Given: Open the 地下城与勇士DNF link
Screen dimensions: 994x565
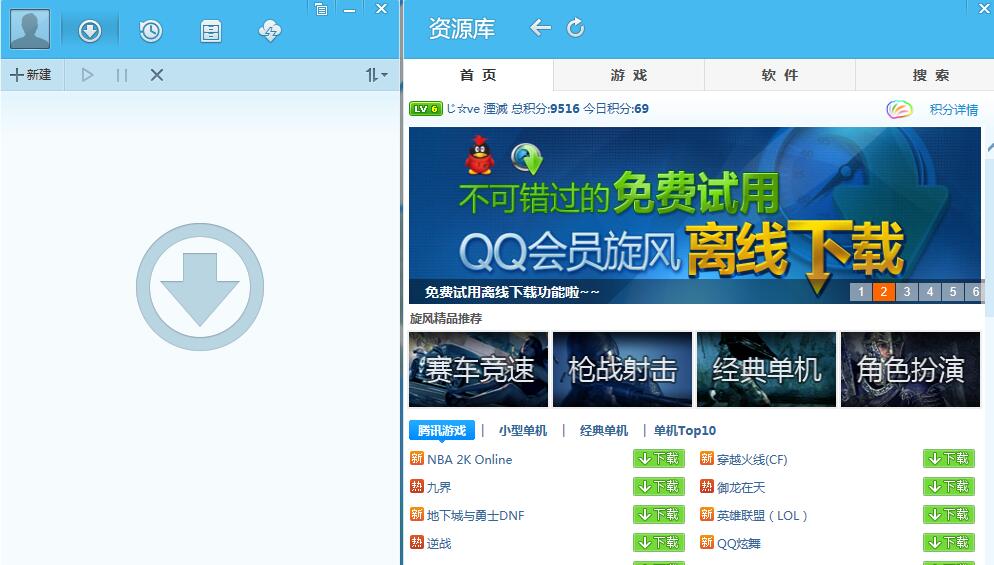Looking at the screenshot, I should point(475,516).
